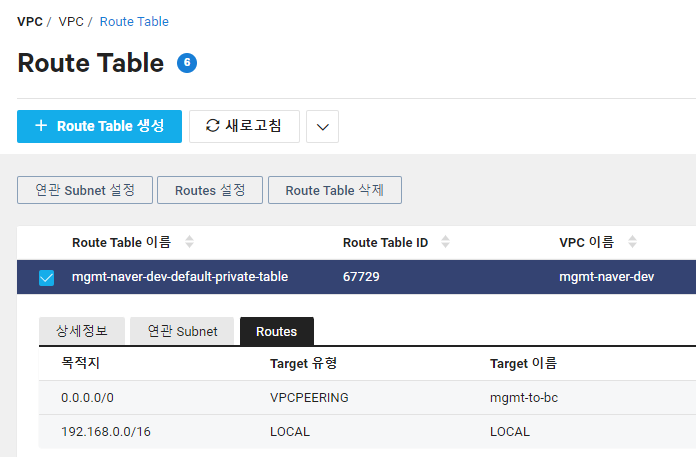
Task: Click the route table count badge
Action: point(187,63)
